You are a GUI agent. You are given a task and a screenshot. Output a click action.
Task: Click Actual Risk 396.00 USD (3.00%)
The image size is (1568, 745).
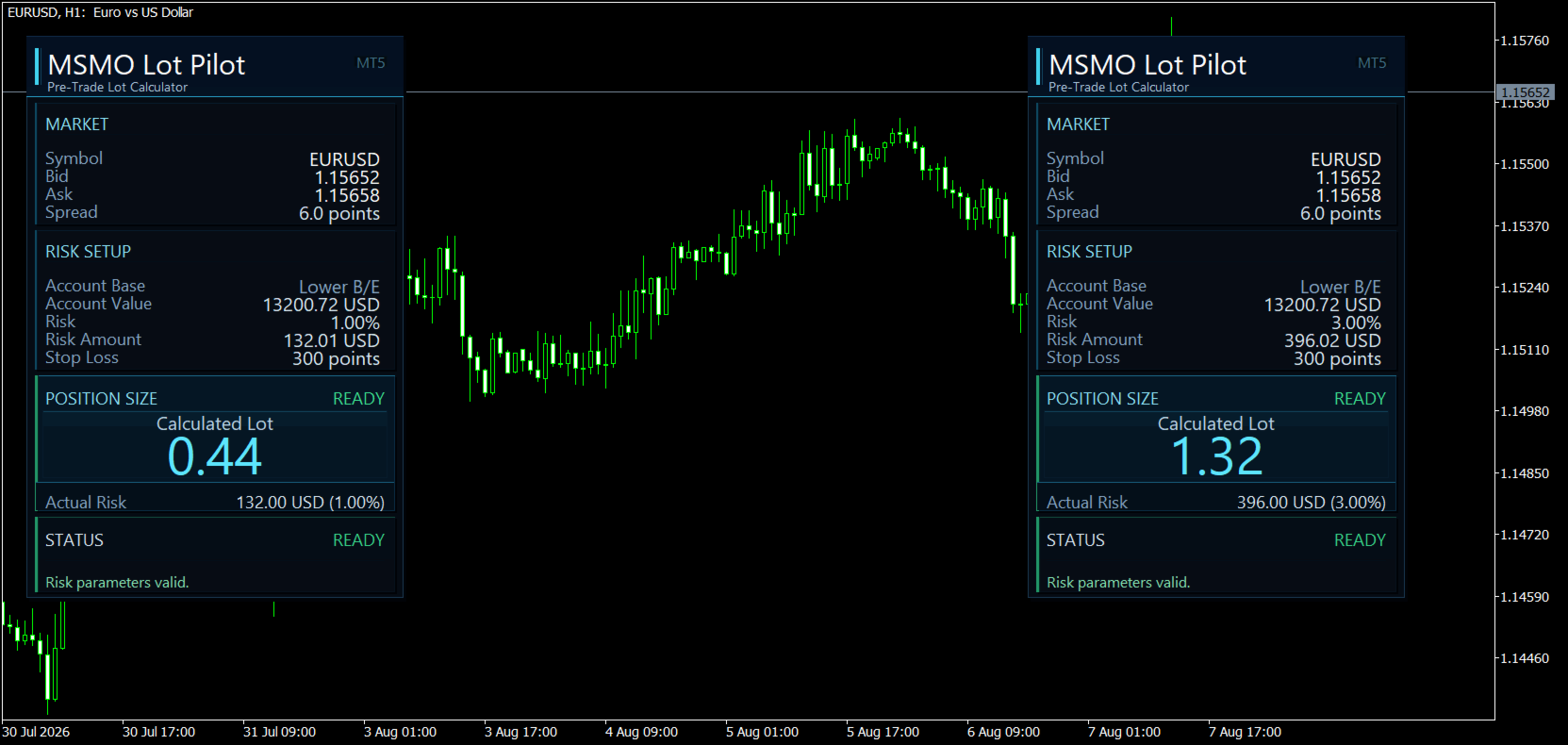coord(1312,503)
